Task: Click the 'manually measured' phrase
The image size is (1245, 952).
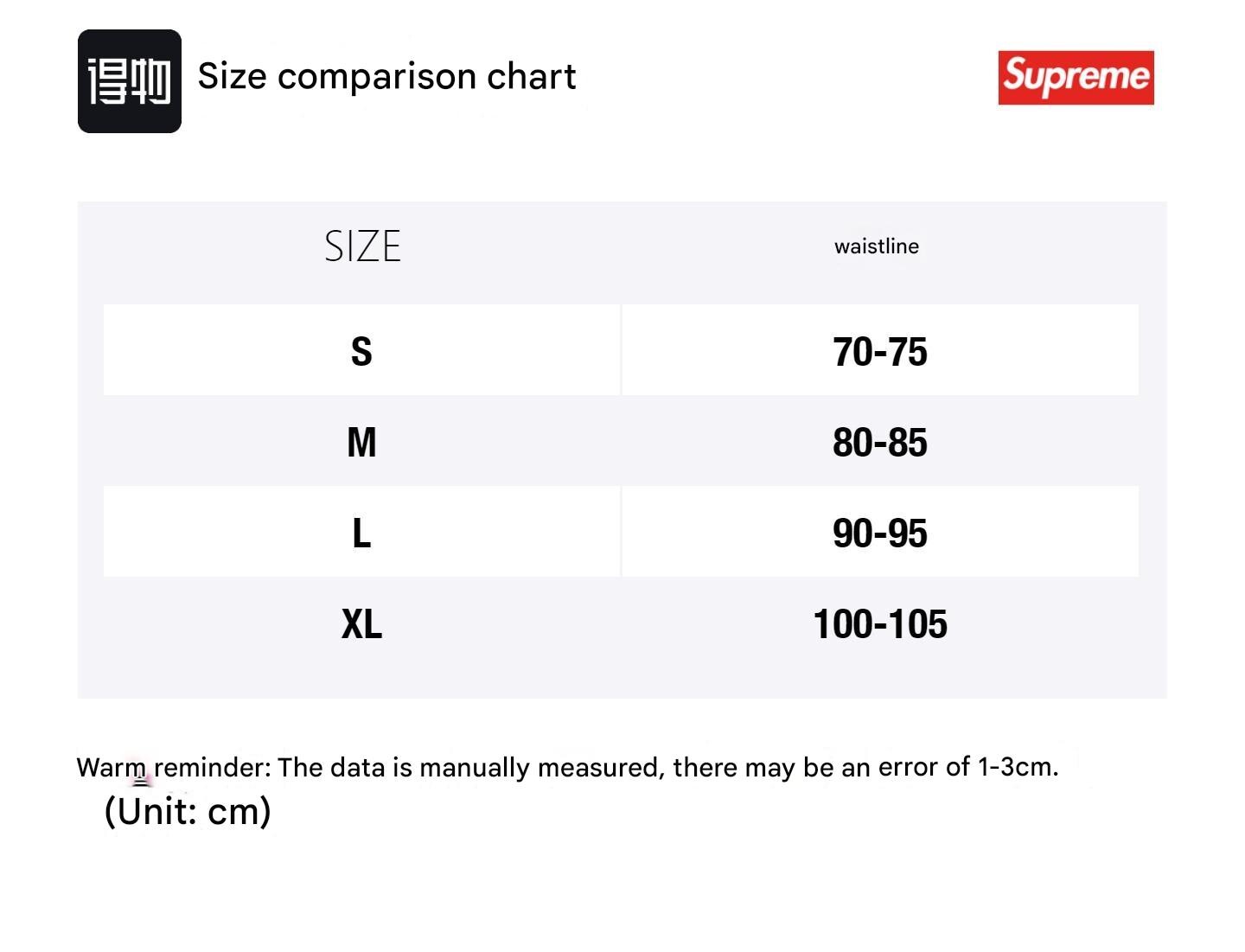Action: (538, 767)
